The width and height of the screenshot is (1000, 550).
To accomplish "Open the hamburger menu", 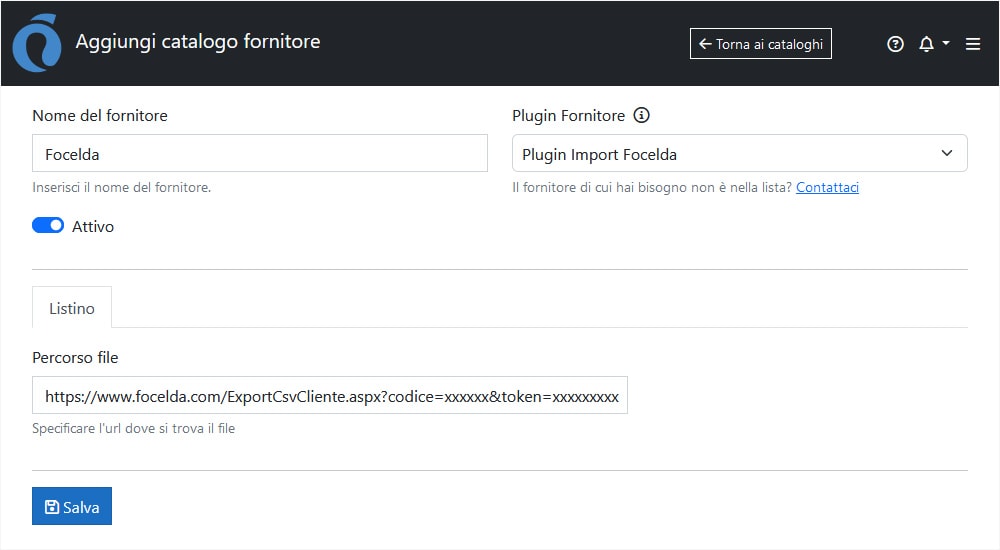I will pyautogui.click(x=973, y=44).
